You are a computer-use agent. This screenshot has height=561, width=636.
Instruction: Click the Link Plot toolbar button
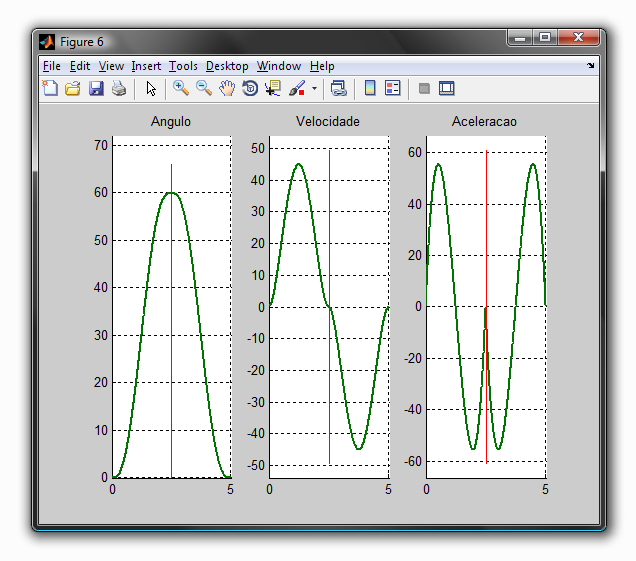pos(339,89)
